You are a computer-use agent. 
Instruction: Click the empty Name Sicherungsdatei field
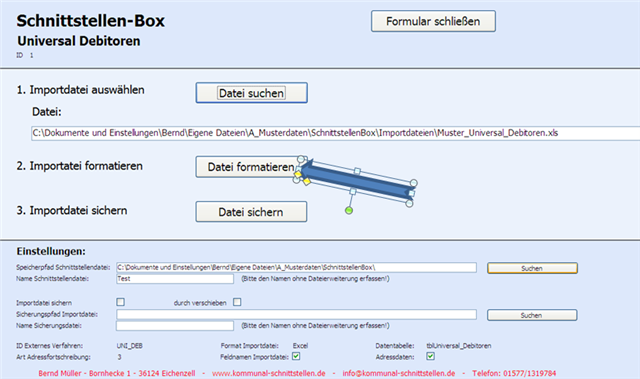pos(175,326)
